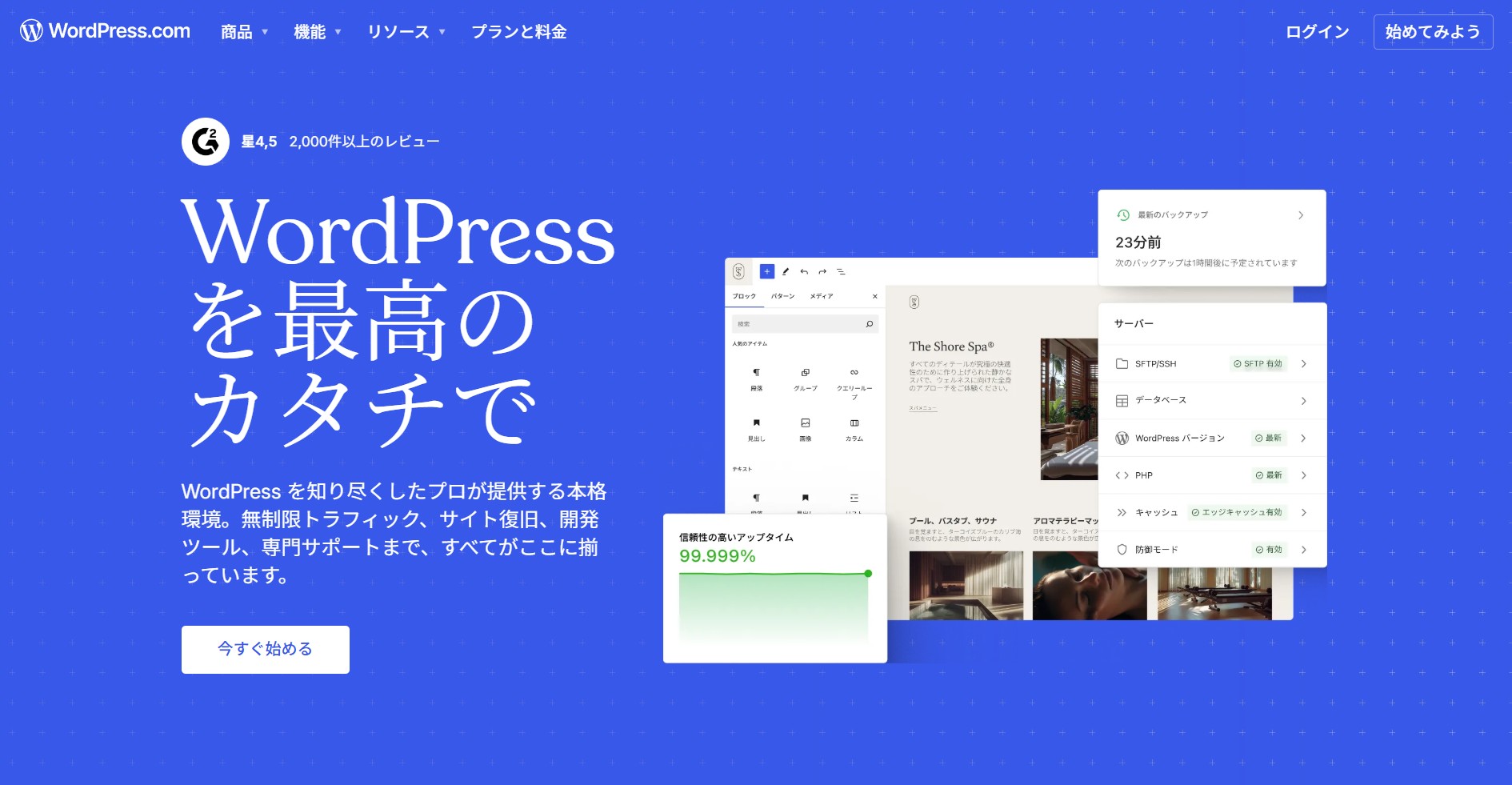Screen dimensions: 1512x785
Task: Click the 有効 badge in 防御モード row
Action: click(1269, 550)
